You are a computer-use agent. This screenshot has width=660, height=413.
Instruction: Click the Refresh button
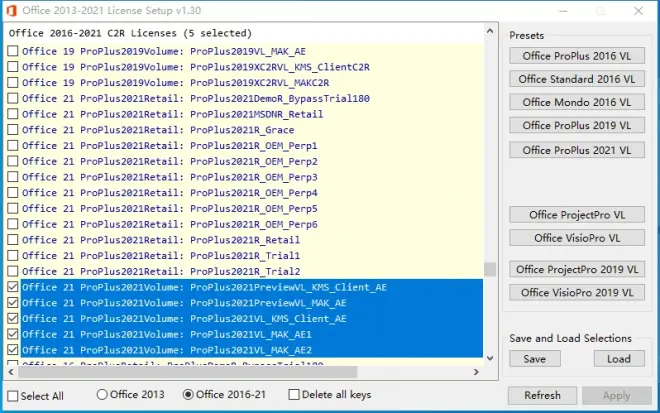pyautogui.click(x=542, y=395)
